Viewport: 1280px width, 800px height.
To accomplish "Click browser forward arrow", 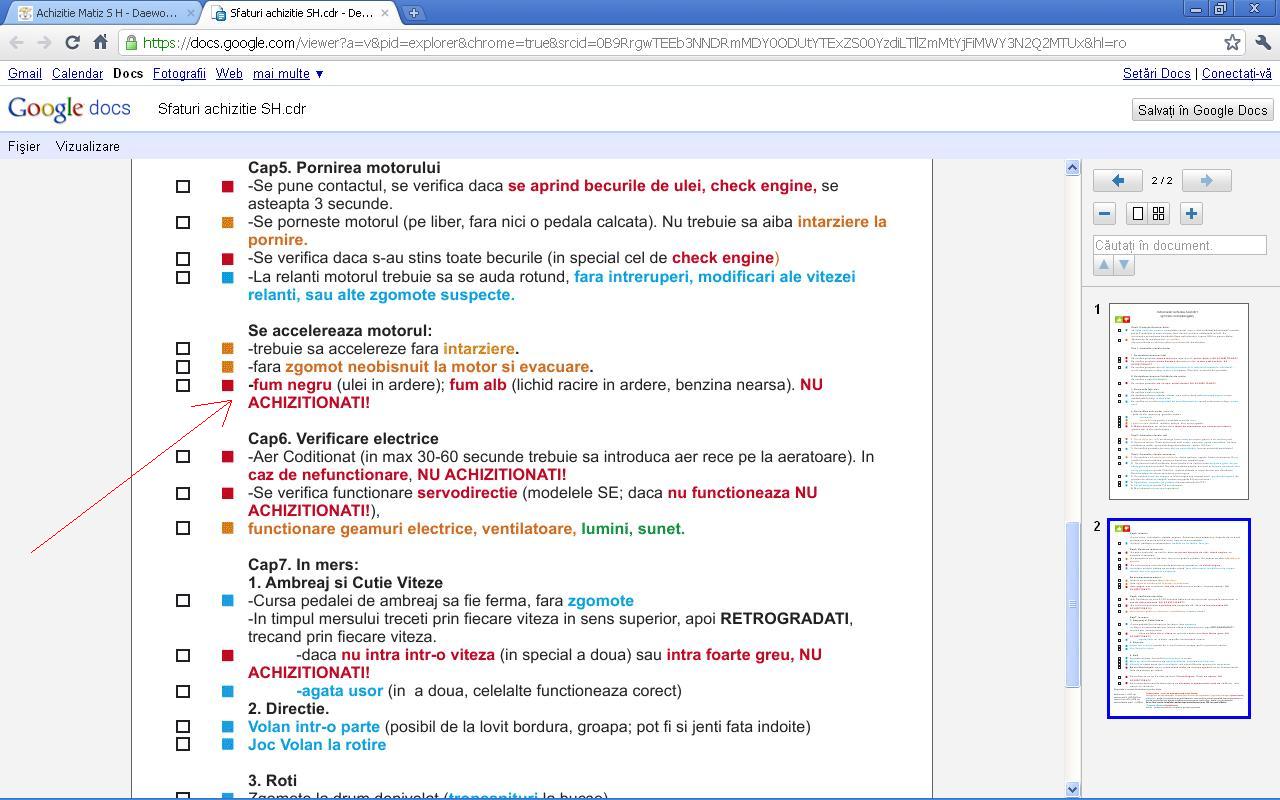I will pos(44,42).
